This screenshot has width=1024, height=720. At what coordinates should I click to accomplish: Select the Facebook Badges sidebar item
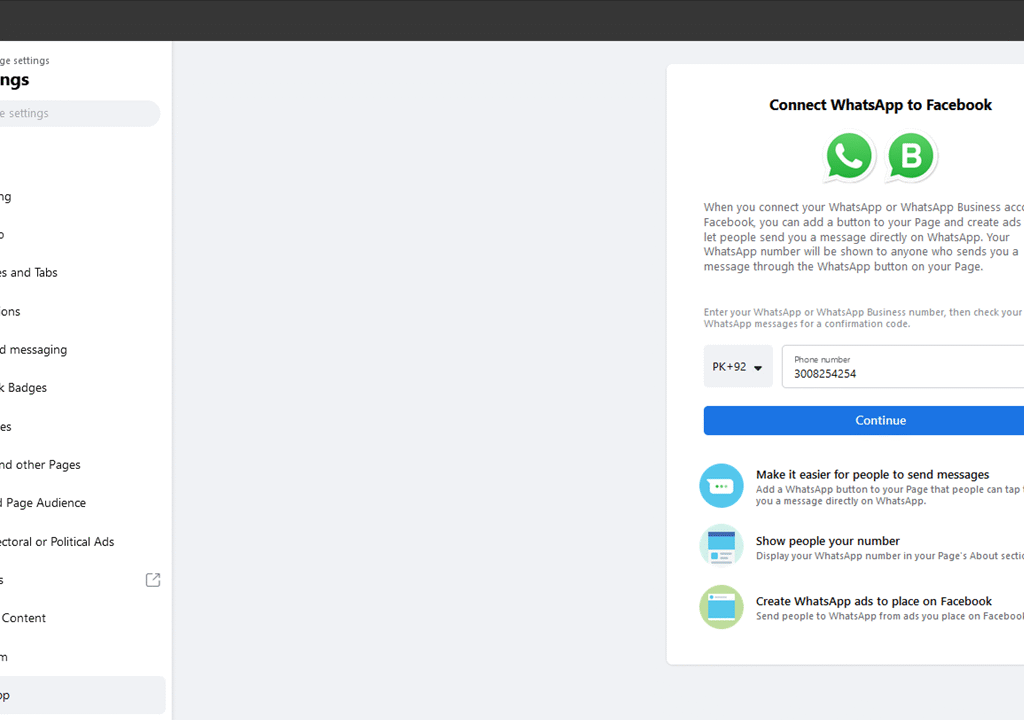[25, 388]
